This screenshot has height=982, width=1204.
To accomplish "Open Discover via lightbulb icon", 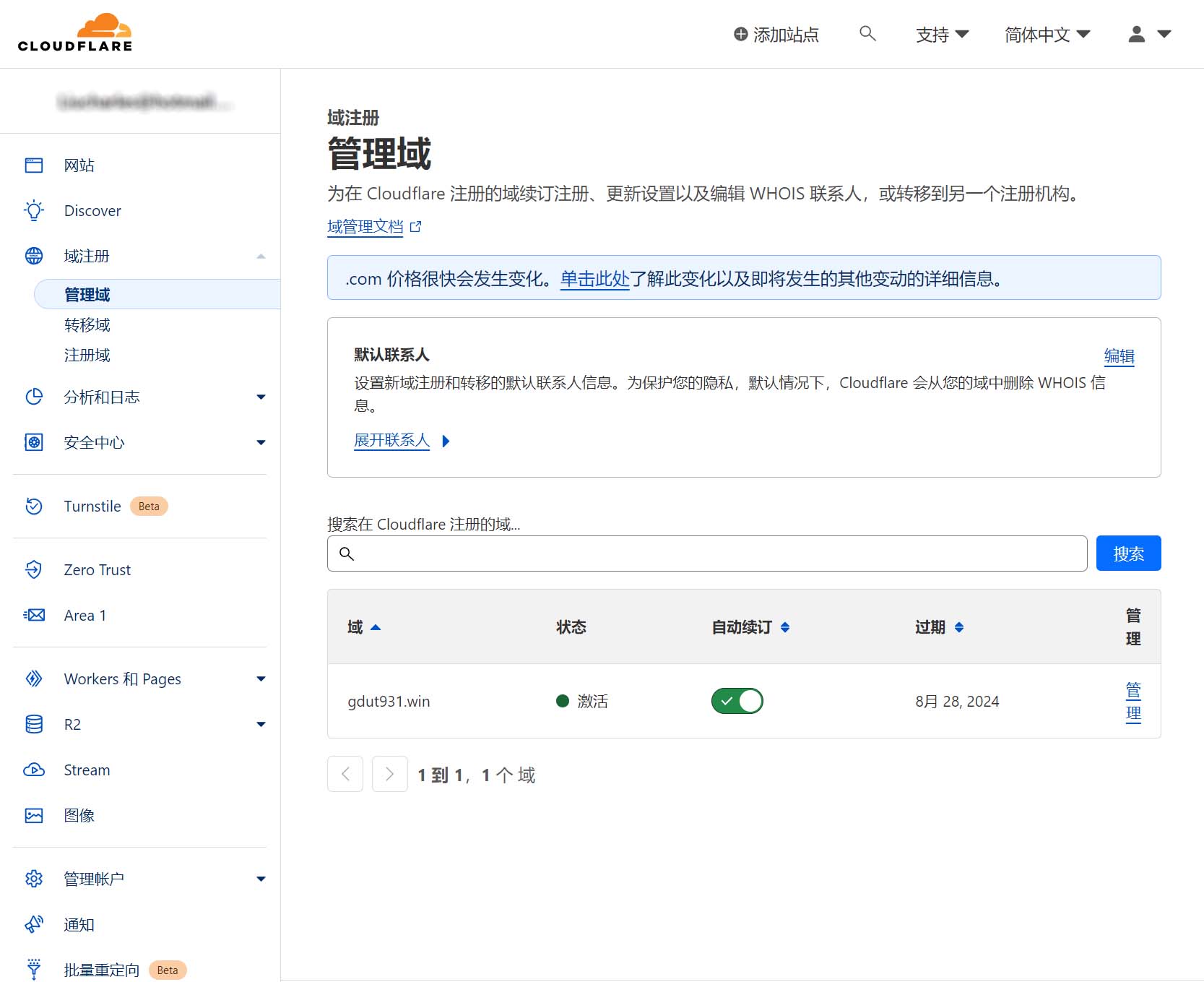I will [34, 210].
